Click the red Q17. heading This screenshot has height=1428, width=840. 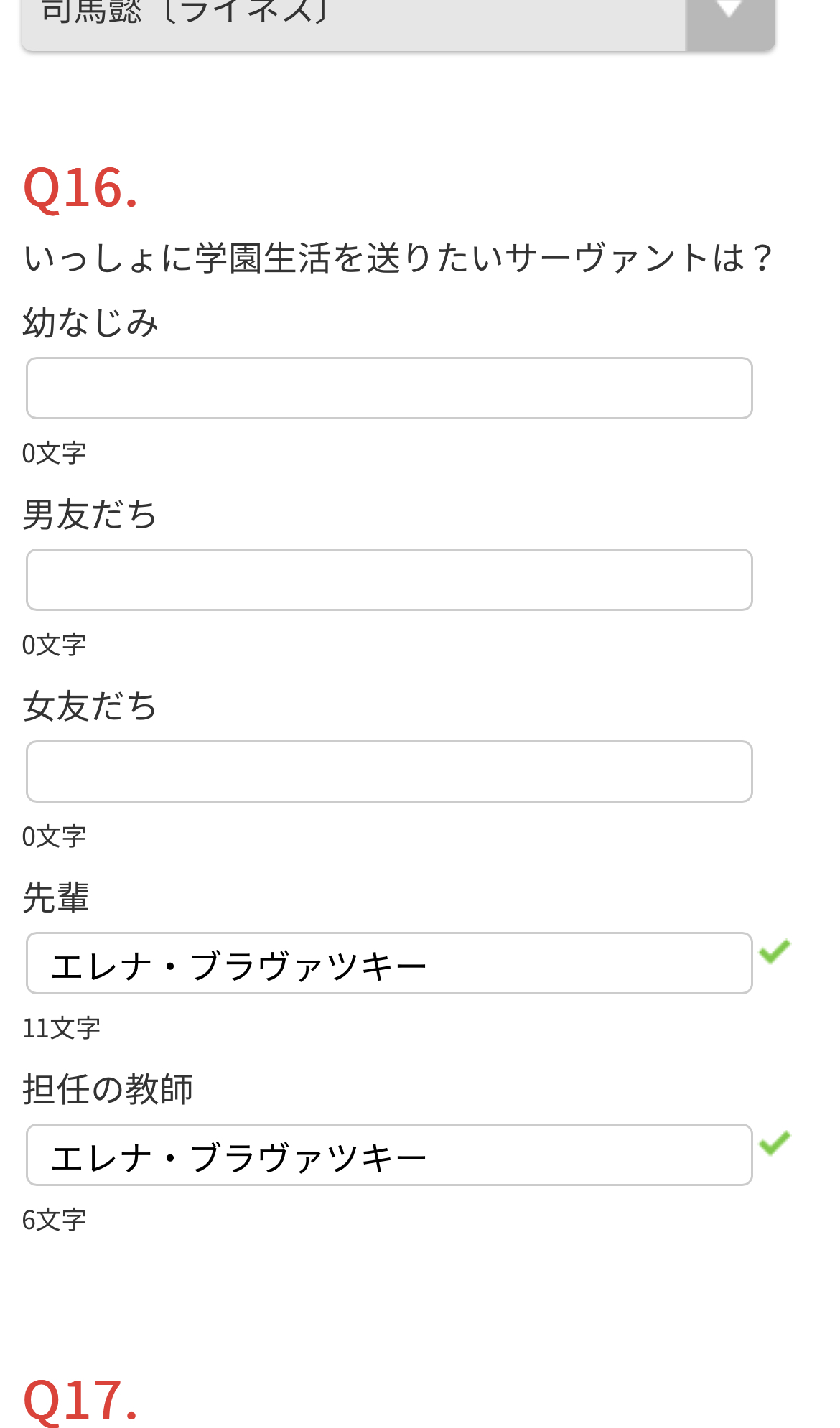80,1400
